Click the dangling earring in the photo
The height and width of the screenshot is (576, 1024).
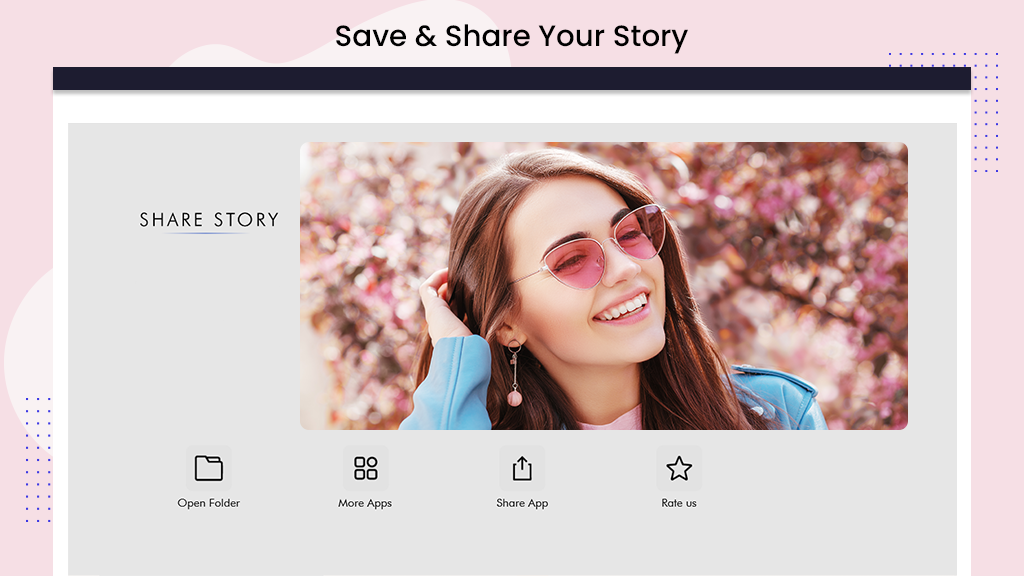pos(515,374)
